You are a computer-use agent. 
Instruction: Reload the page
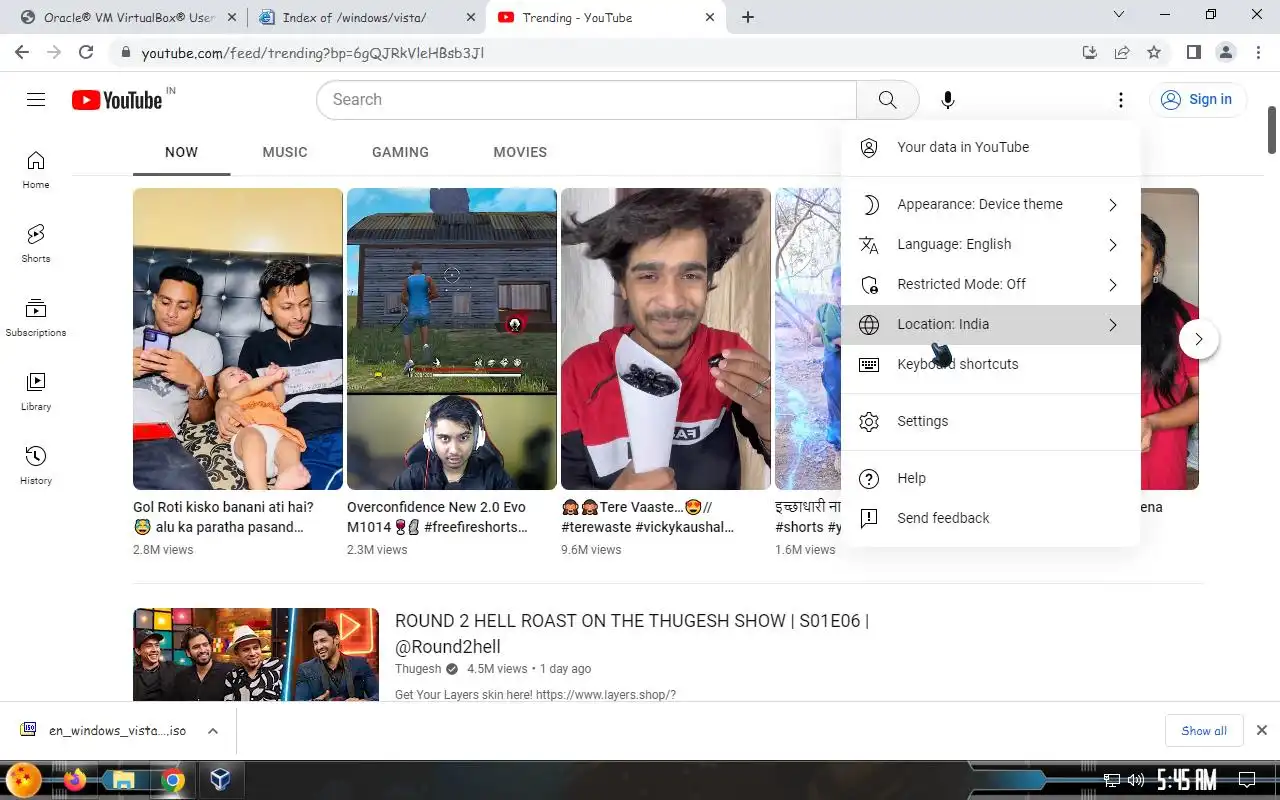coord(86,52)
